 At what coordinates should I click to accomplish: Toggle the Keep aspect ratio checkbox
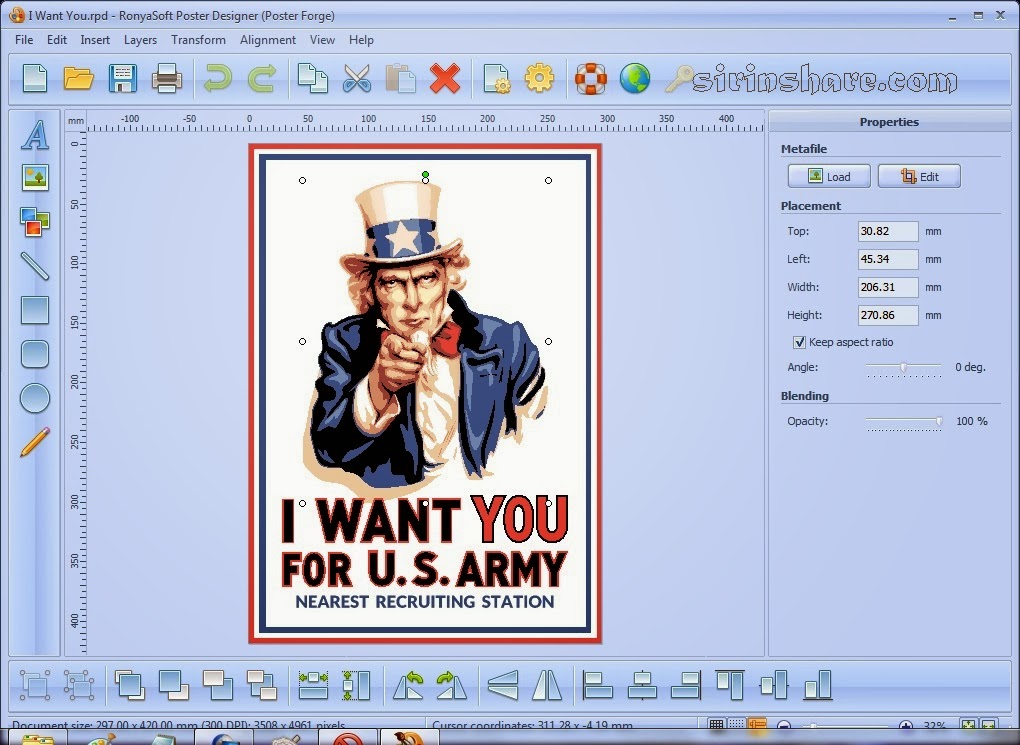click(x=799, y=342)
